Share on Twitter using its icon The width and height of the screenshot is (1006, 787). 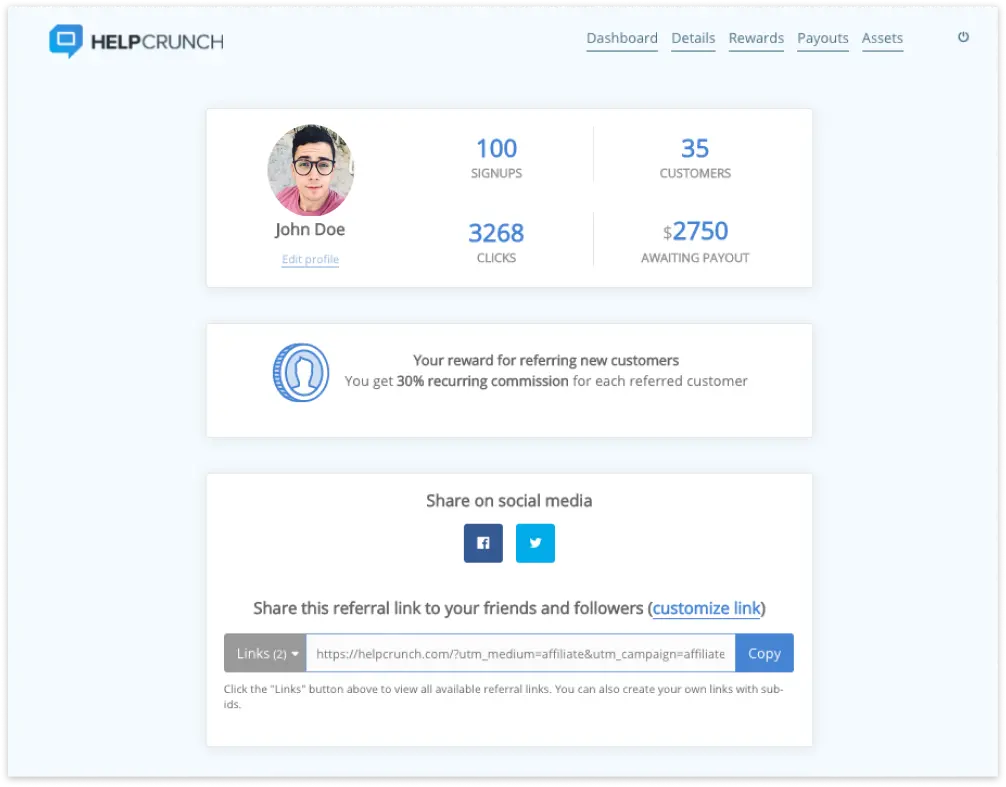pyautogui.click(x=535, y=543)
